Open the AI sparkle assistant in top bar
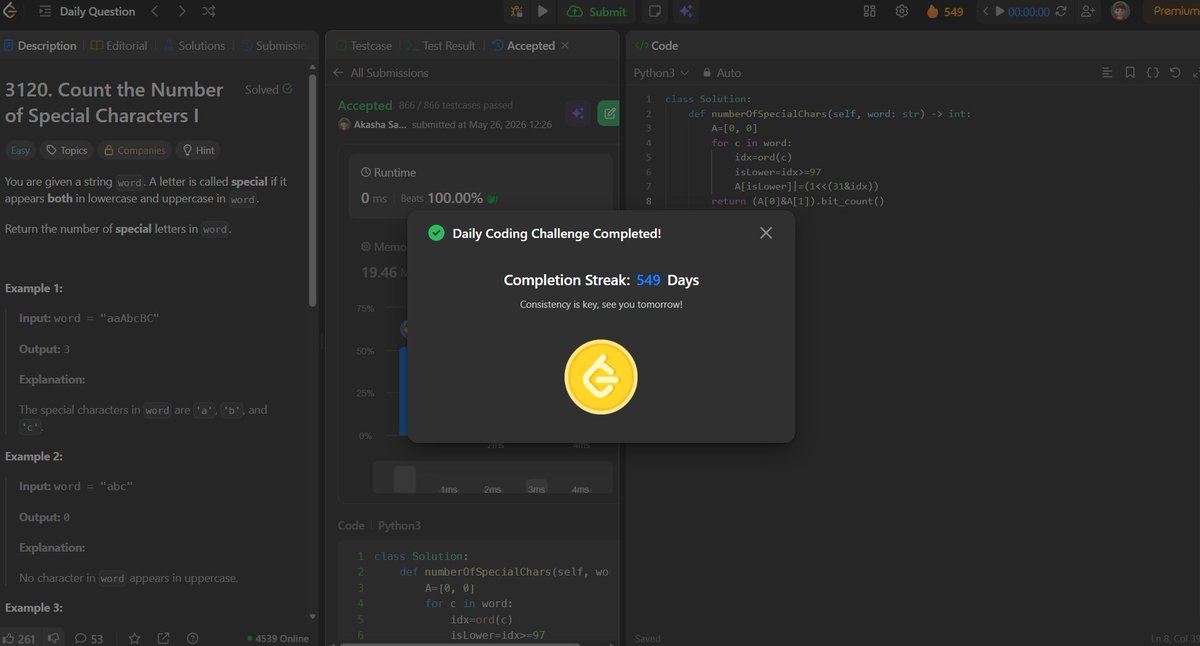Image resolution: width=1200 pixels, height=646 pixels. [686, 11]
